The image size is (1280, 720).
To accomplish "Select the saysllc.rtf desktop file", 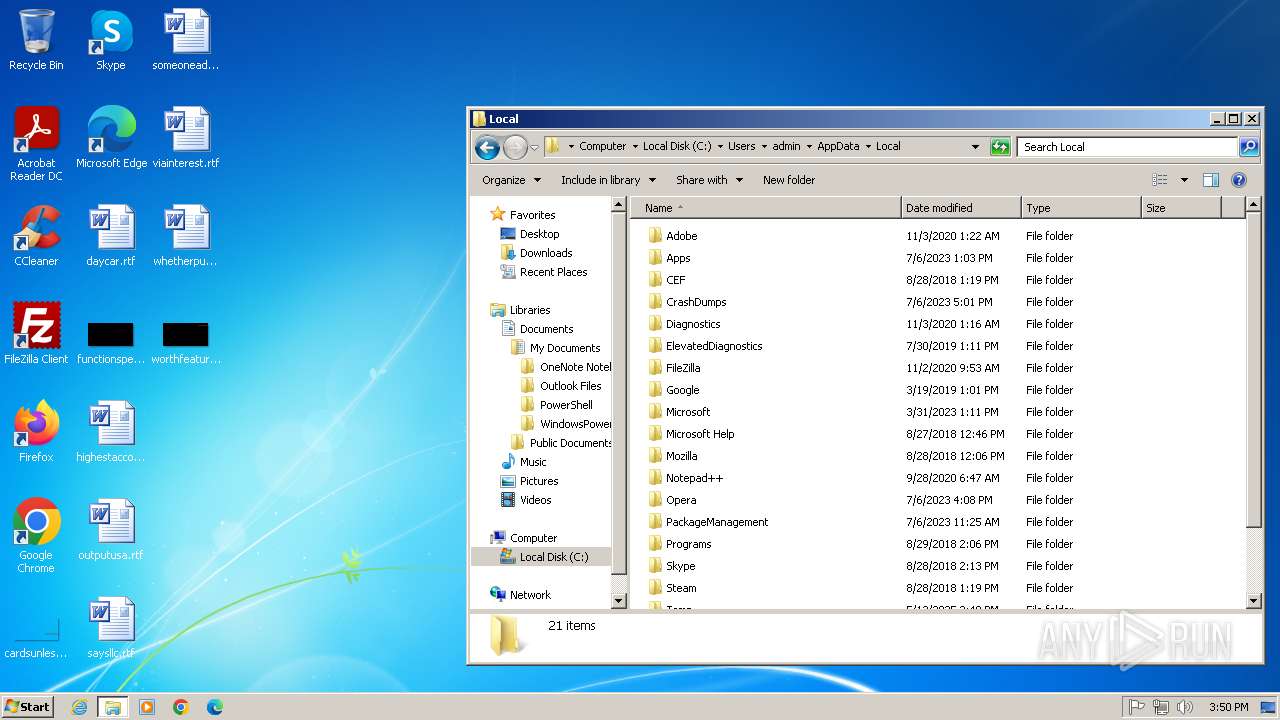I will point(110,628).
